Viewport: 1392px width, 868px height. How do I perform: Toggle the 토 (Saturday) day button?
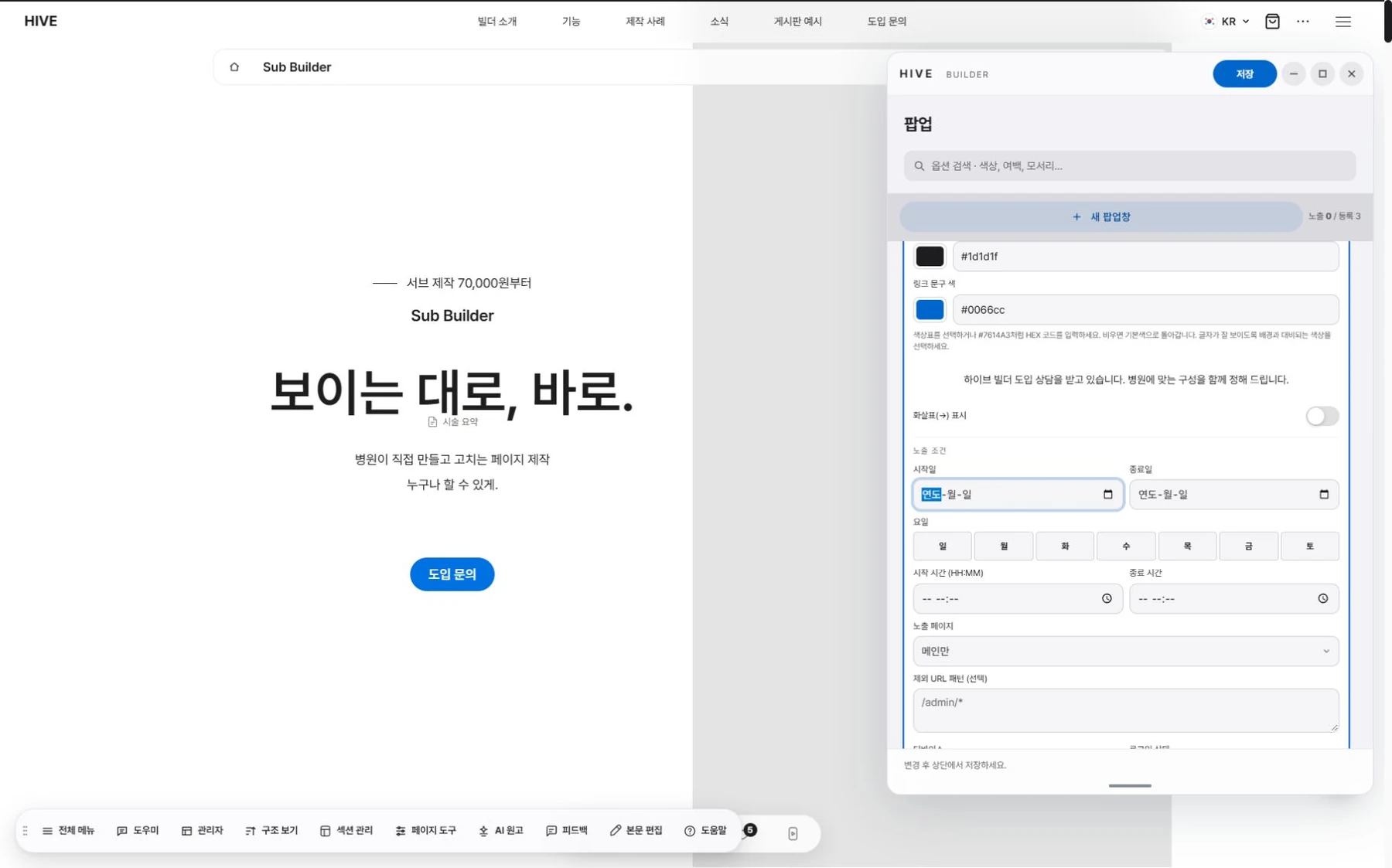[x=1310, y=546]
